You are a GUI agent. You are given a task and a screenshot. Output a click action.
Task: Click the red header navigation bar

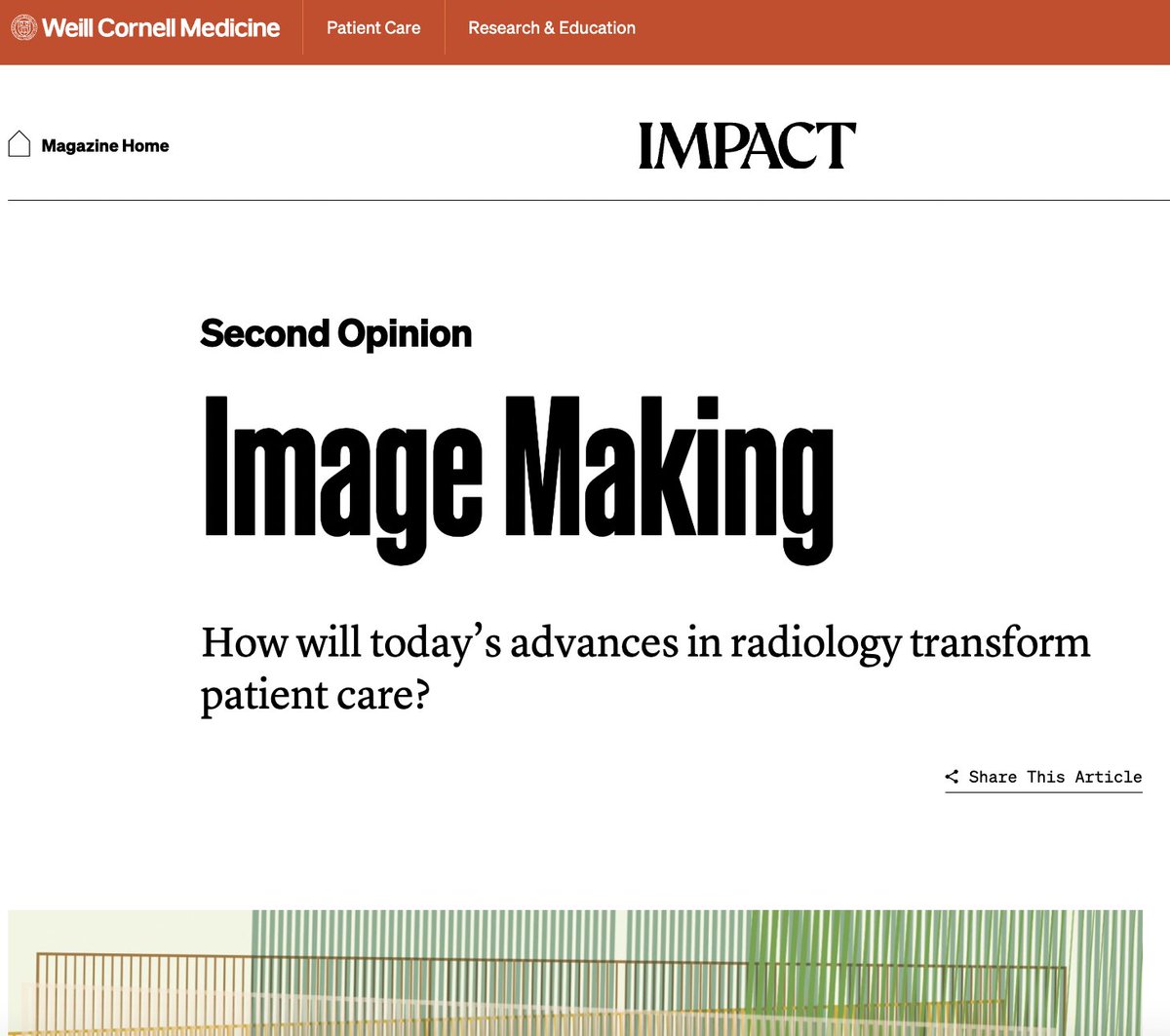(x=829, y=27)
